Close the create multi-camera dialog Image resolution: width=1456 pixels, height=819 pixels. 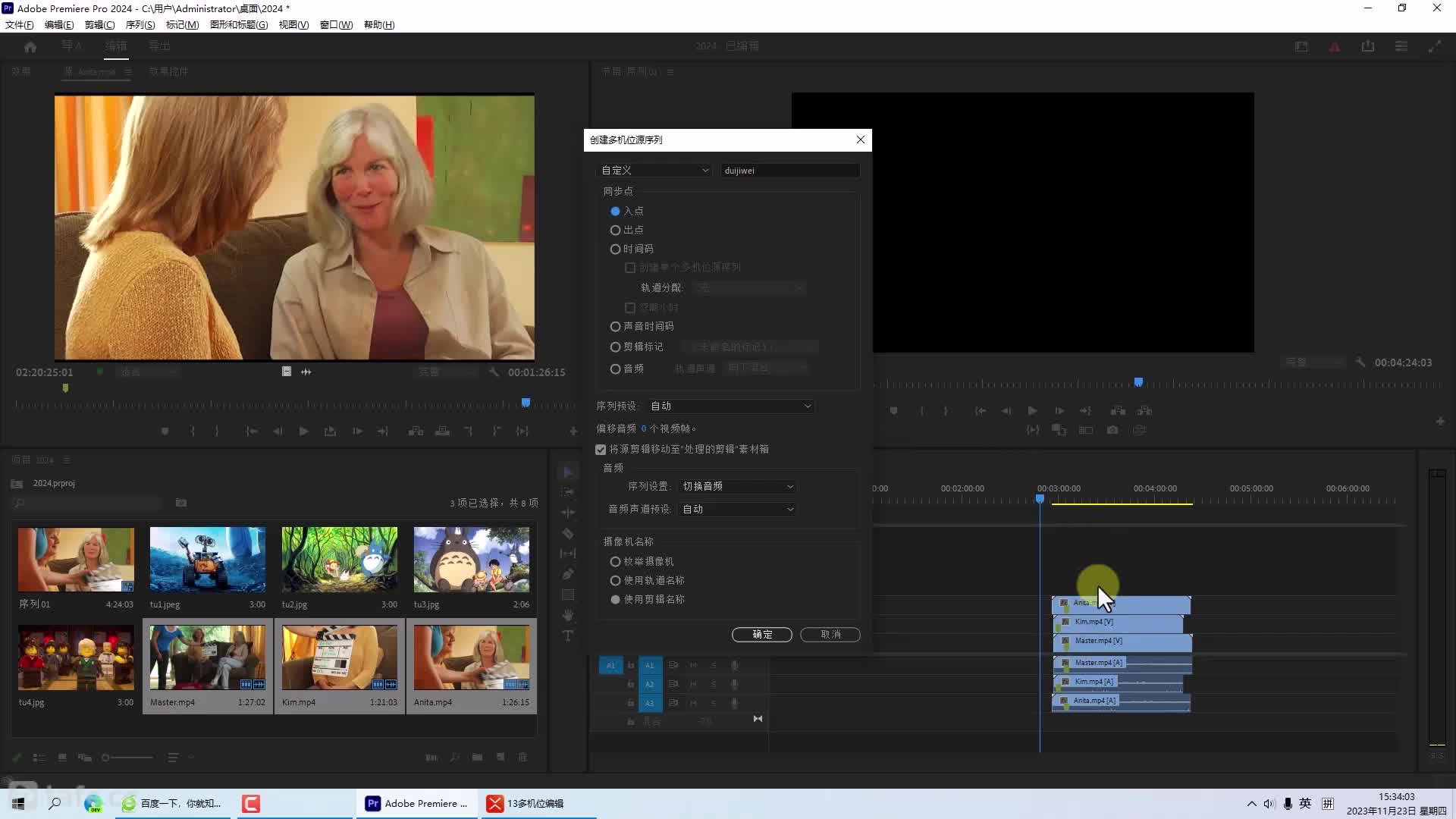click(x=861, y=140)
